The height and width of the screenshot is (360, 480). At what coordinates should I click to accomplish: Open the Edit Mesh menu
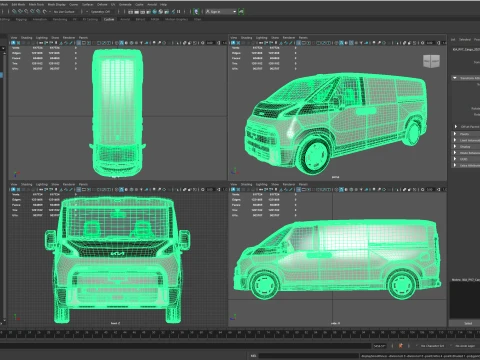tap(18, 4)
